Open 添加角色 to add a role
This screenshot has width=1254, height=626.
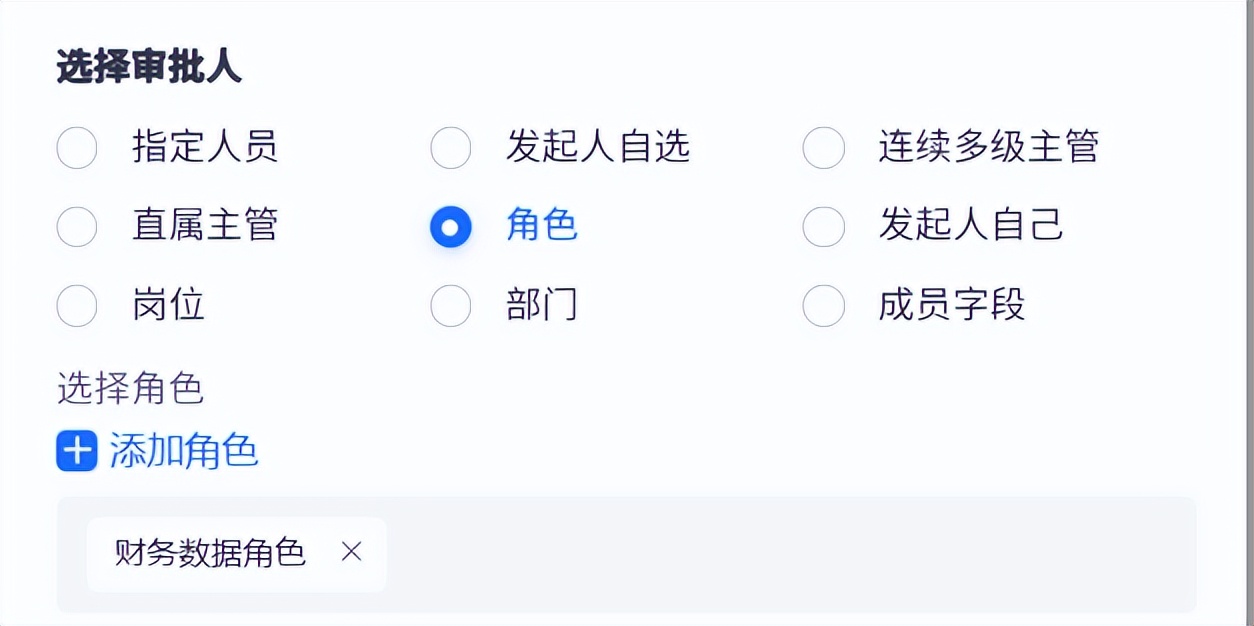pos(183,452)
